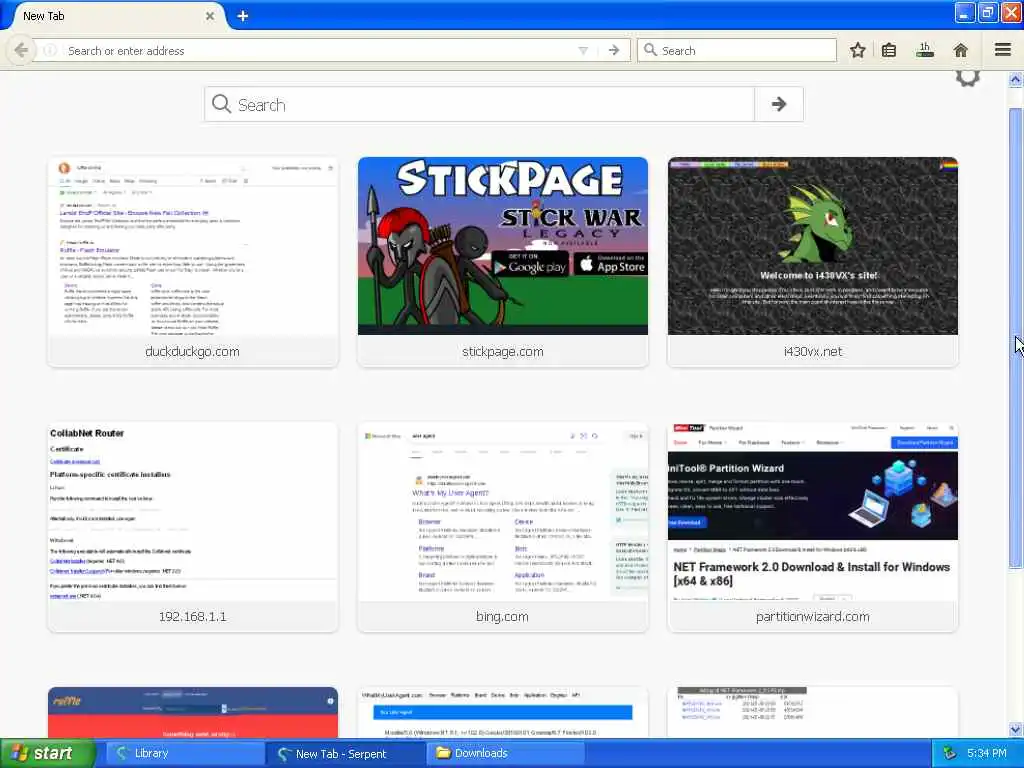Viewport: 1024px width, 768px height.
Task: Open the Windows start menu
Action: click(48, 754)
